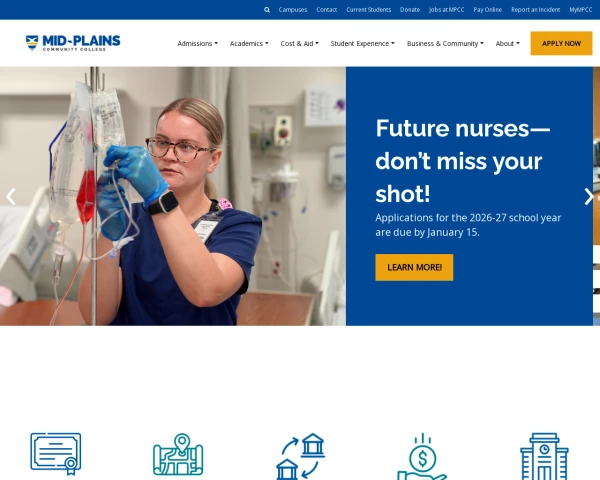Open the Academics dropdown menu
Image resolution: width=600 pixels, height=480 pixels.
click(x=249, y=44)
